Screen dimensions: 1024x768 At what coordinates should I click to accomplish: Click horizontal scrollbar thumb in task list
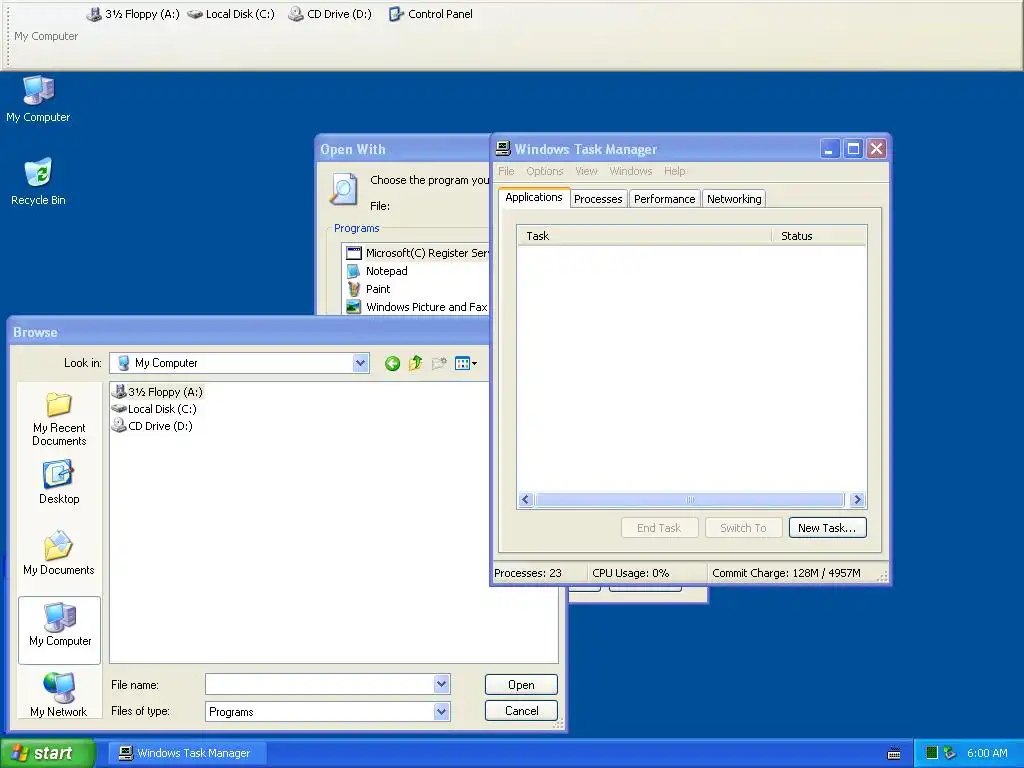(x=690, y=500)
